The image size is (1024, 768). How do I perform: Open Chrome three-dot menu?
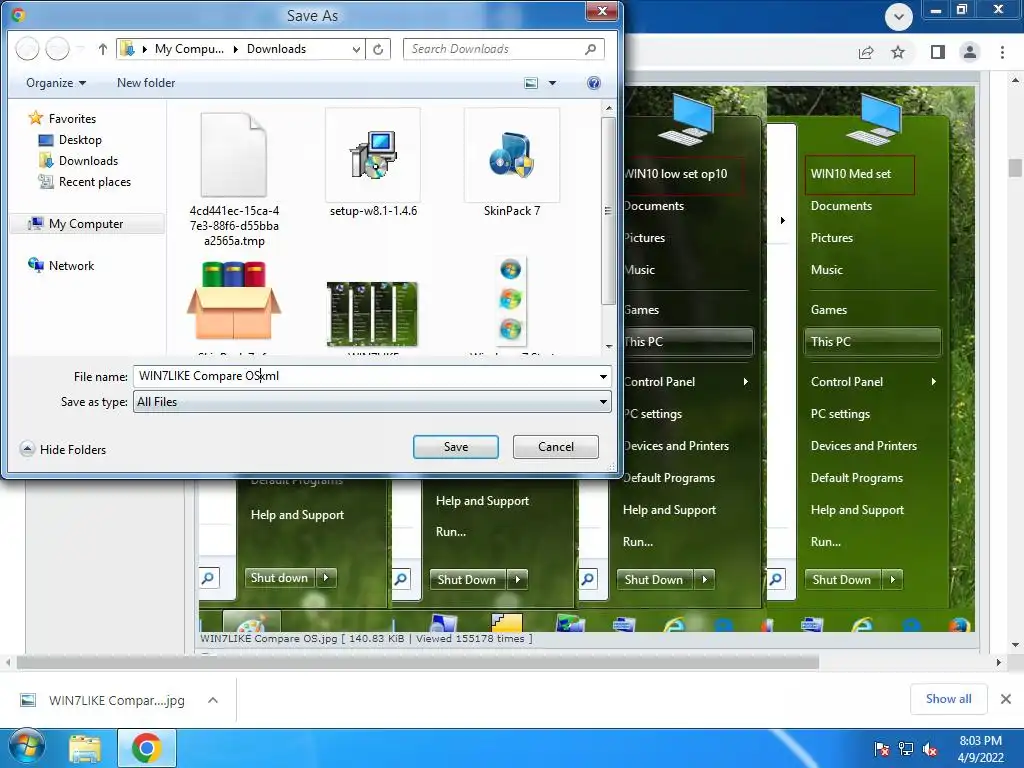(x=1002, y=52)
